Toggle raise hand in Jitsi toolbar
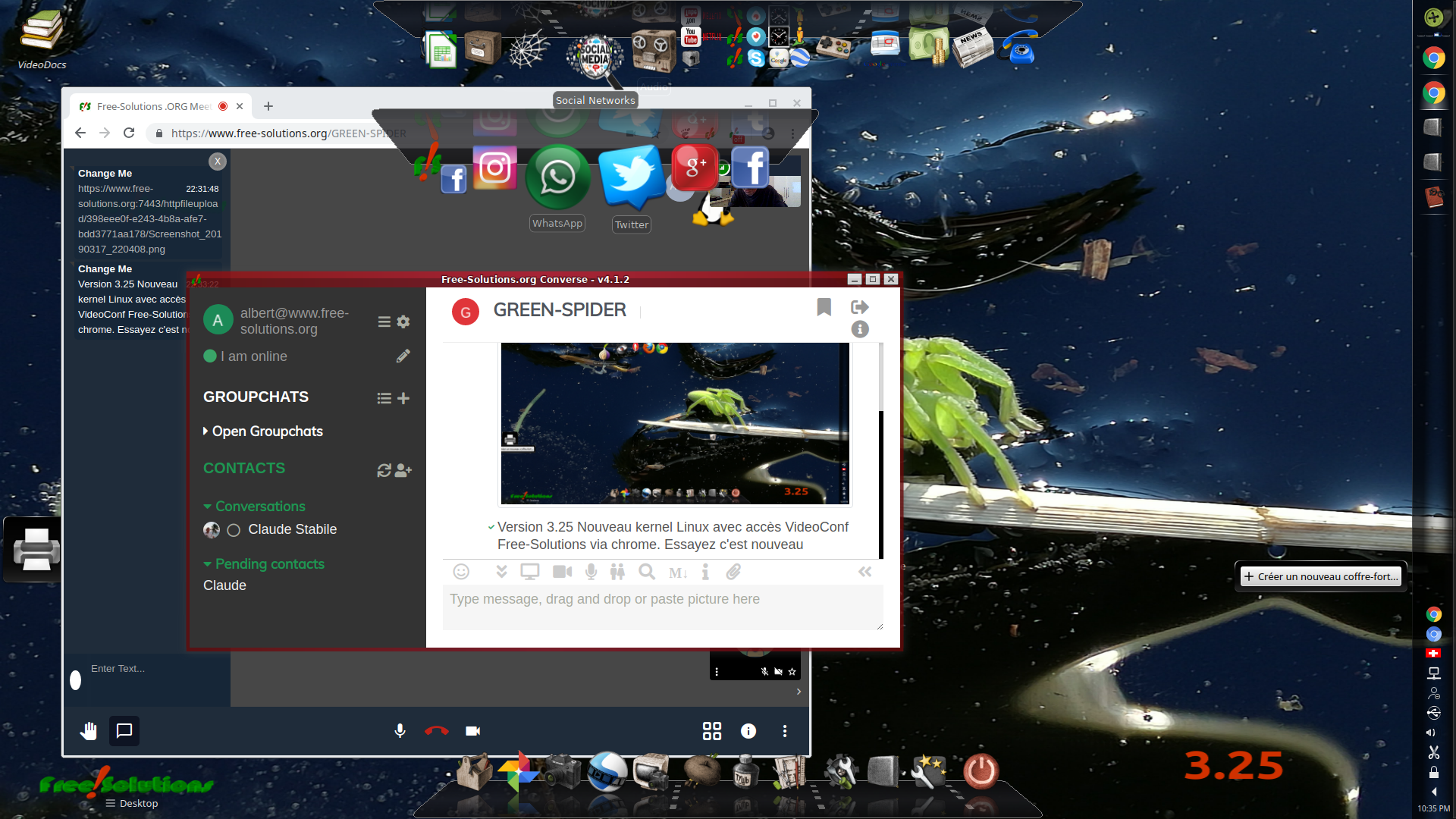This screenshot has width=1456, height=819. coord(89,731)
